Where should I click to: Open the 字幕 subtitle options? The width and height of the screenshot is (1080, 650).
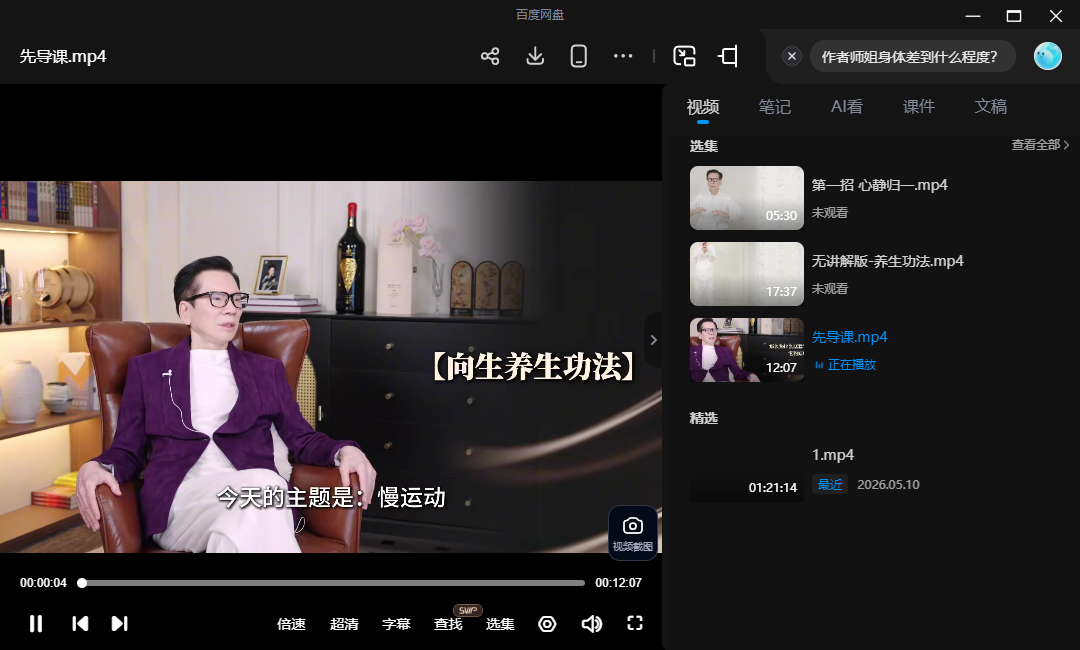click(x=396, y=624)
